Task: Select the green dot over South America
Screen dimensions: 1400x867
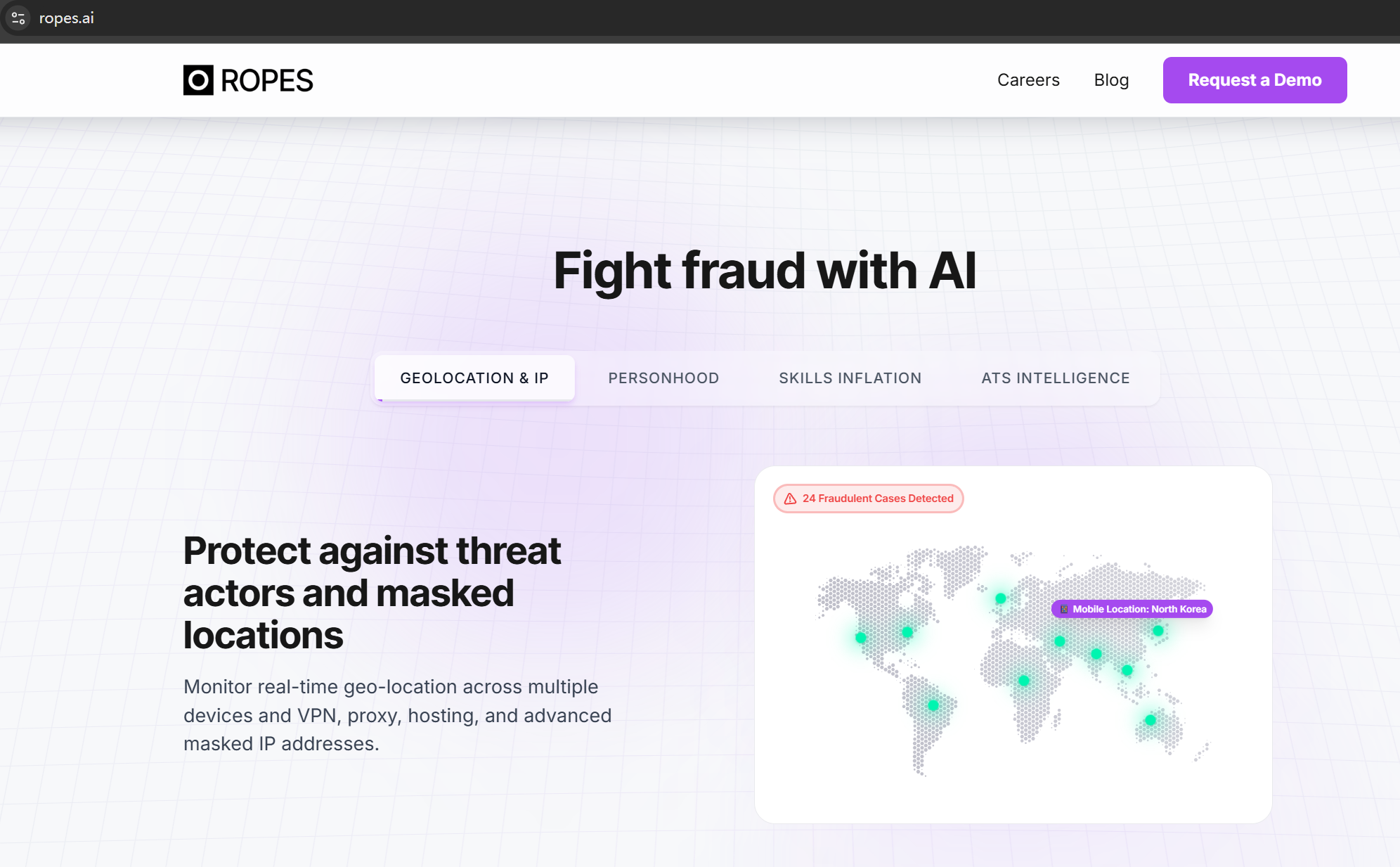Action: (933, 705)
